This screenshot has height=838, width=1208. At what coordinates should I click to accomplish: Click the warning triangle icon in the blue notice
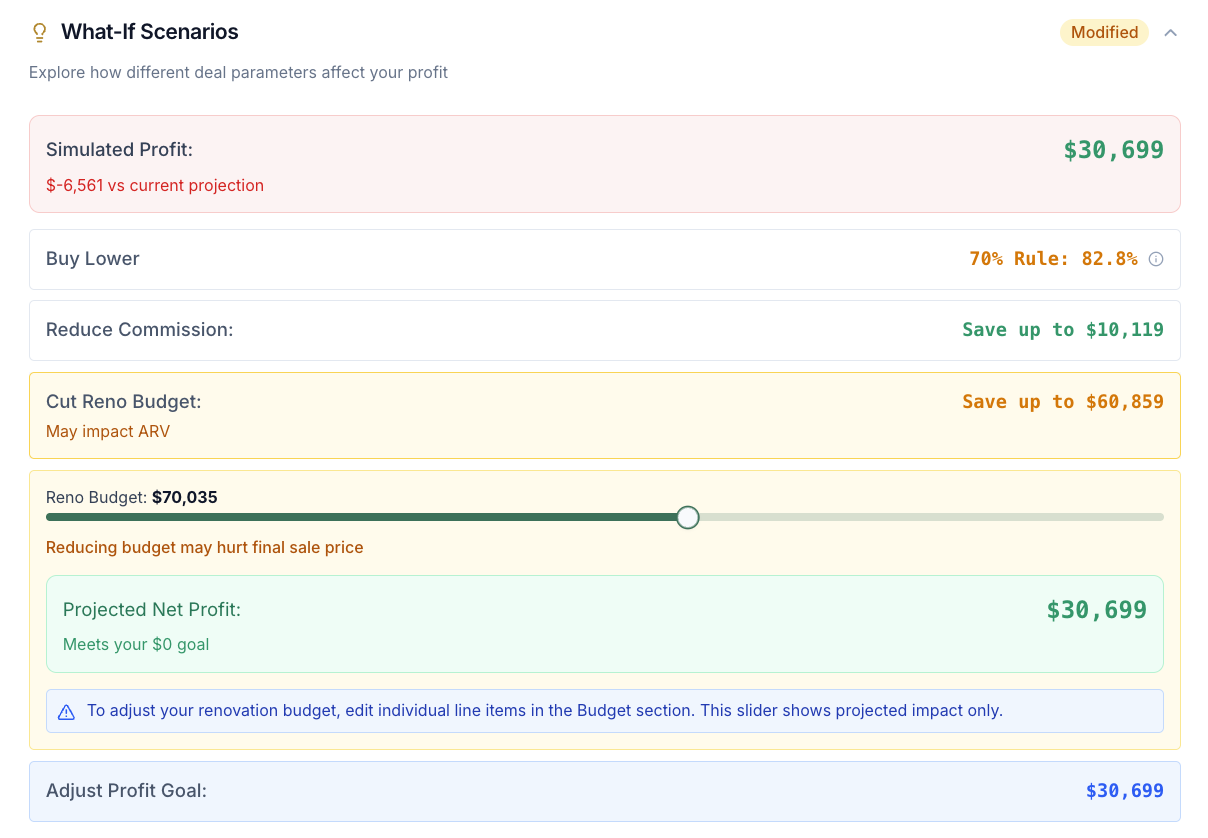pos(66,712)
